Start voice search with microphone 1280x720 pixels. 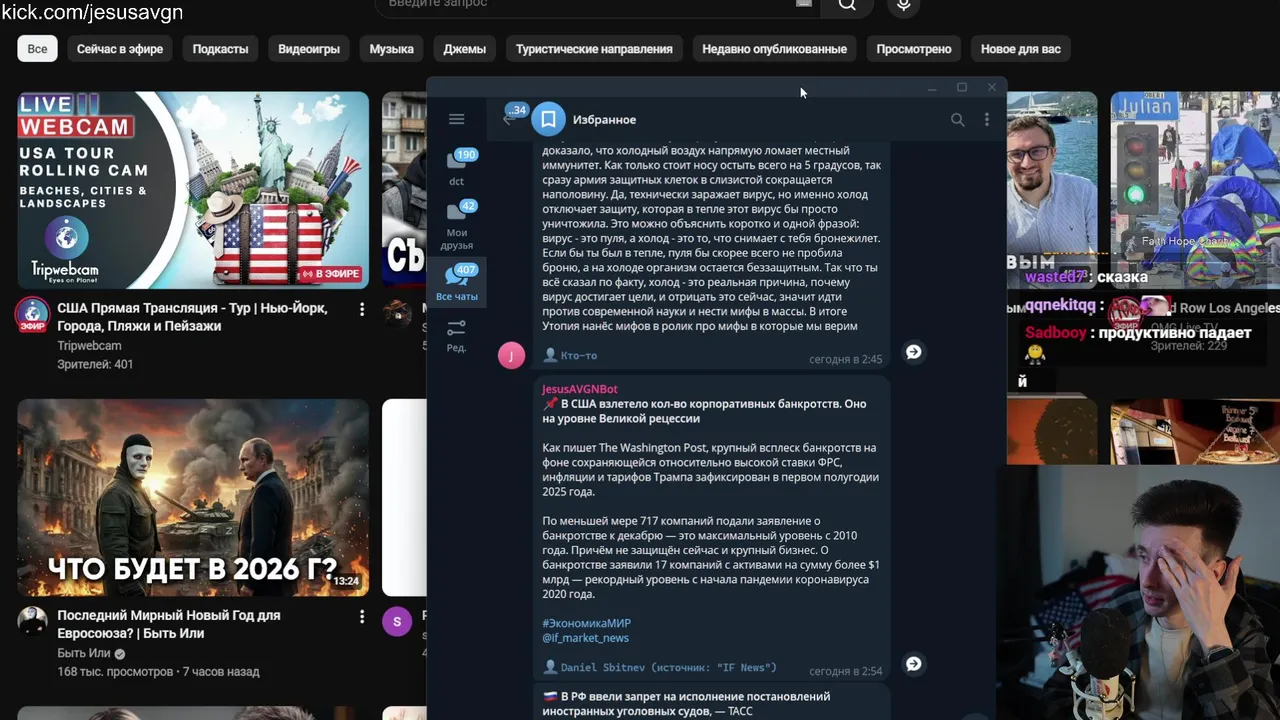click(903, 5)
